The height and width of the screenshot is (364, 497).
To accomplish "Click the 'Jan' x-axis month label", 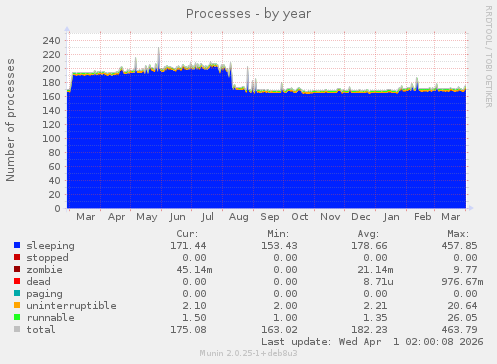I will pos(391,217).
